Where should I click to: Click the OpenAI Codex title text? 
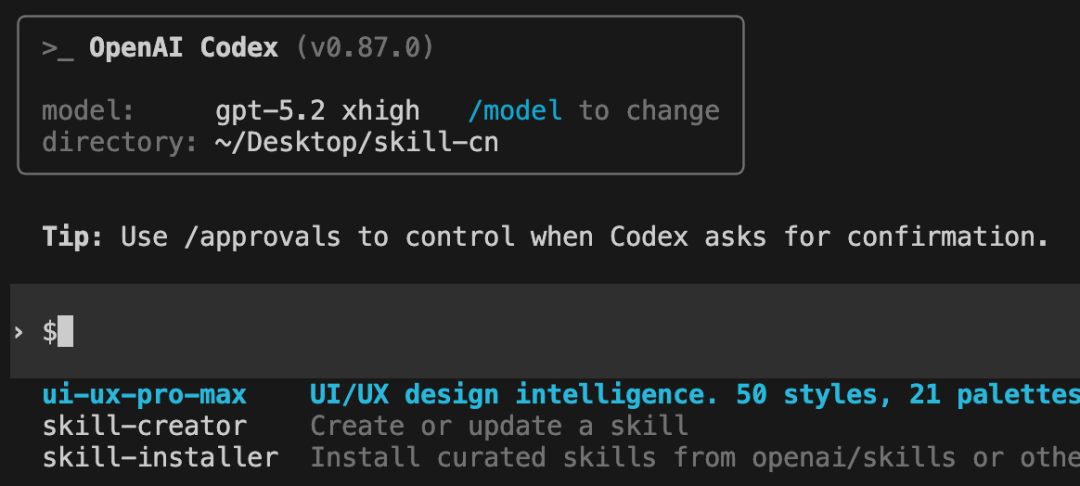point(184,48)
